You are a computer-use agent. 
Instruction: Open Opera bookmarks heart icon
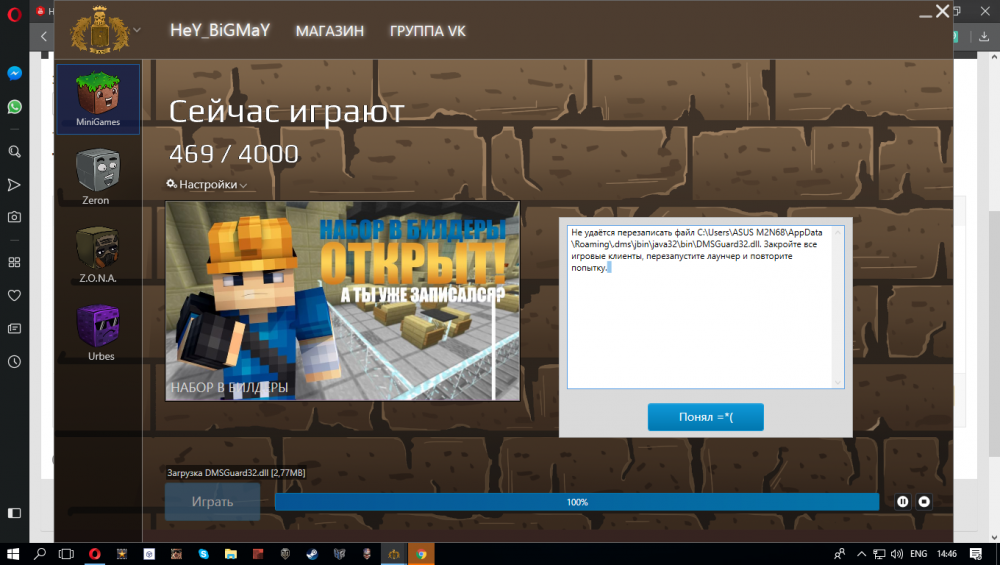[15, 296]
